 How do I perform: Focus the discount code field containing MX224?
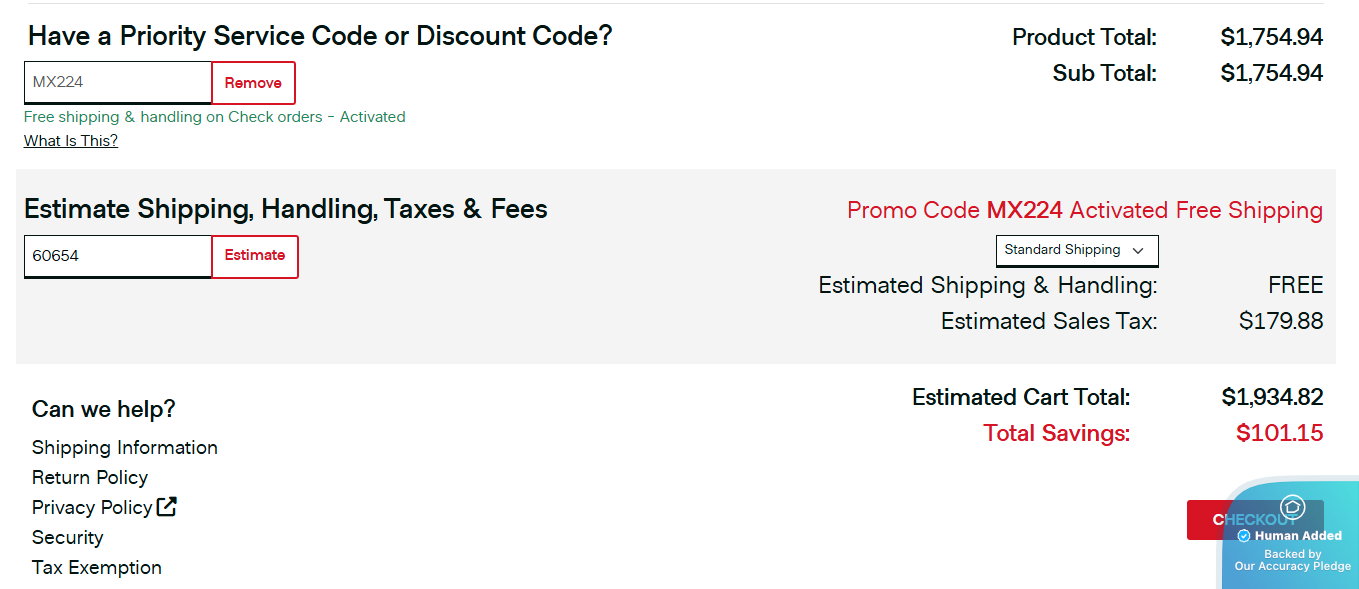(118, 83)
